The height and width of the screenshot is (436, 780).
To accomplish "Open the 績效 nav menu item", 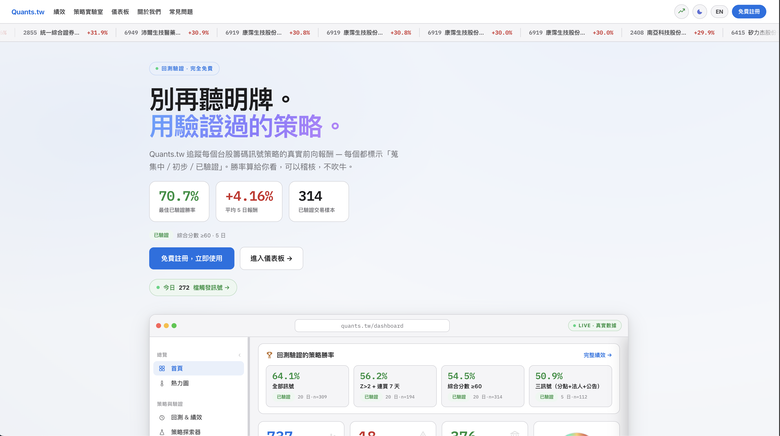I will click(59, 12).
